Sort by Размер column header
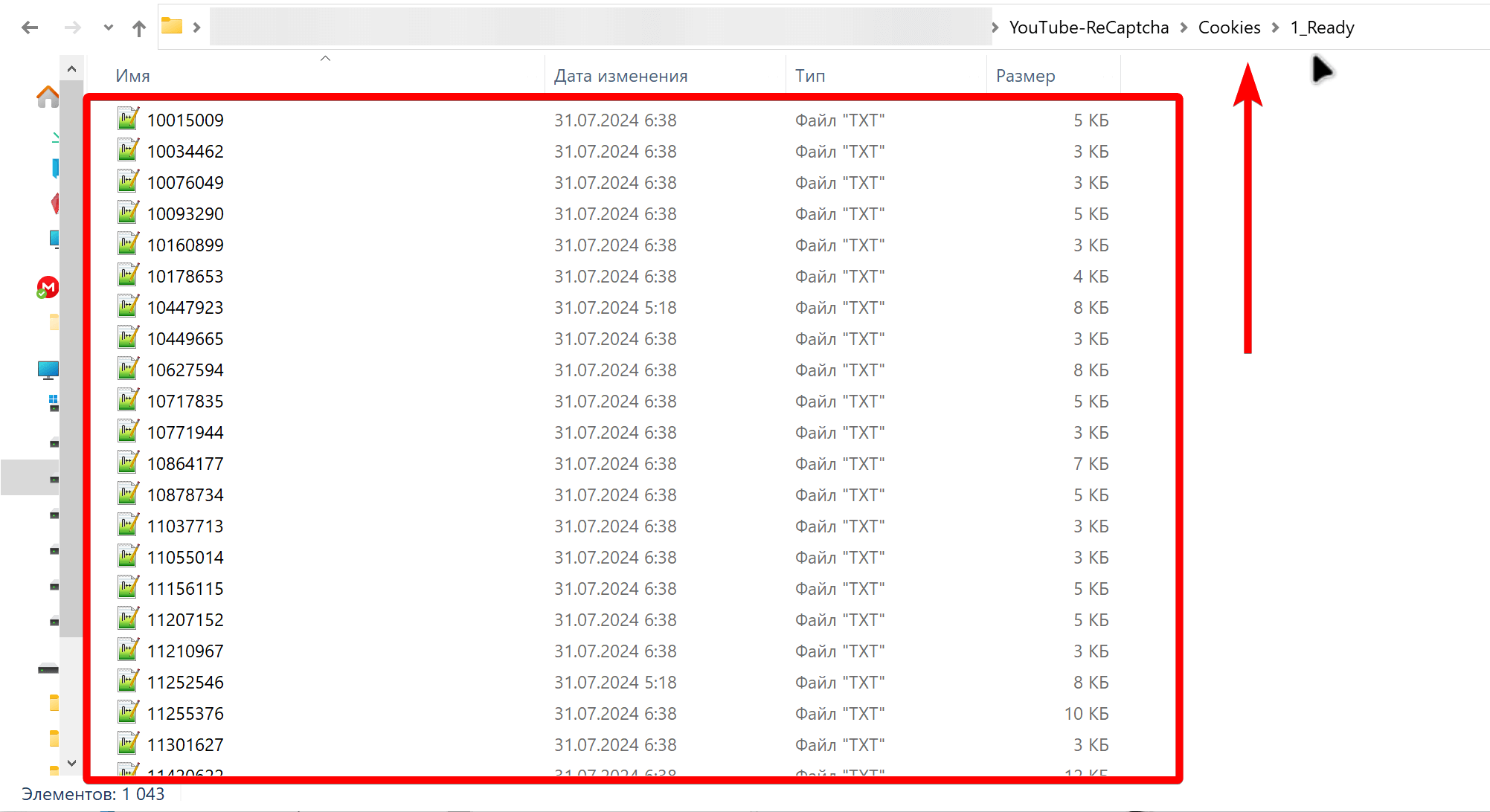This screenshot has width=1490, height=812. [1025, 76]
